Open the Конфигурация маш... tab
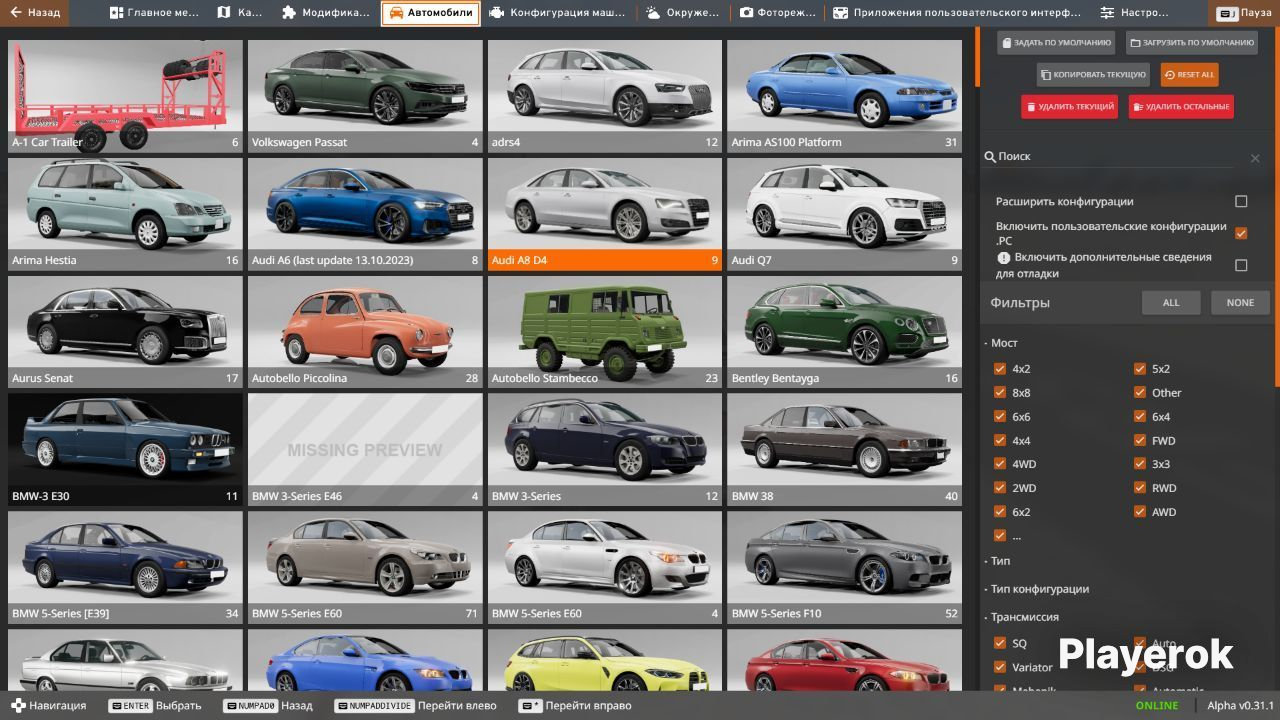 [x=557, y=13]
